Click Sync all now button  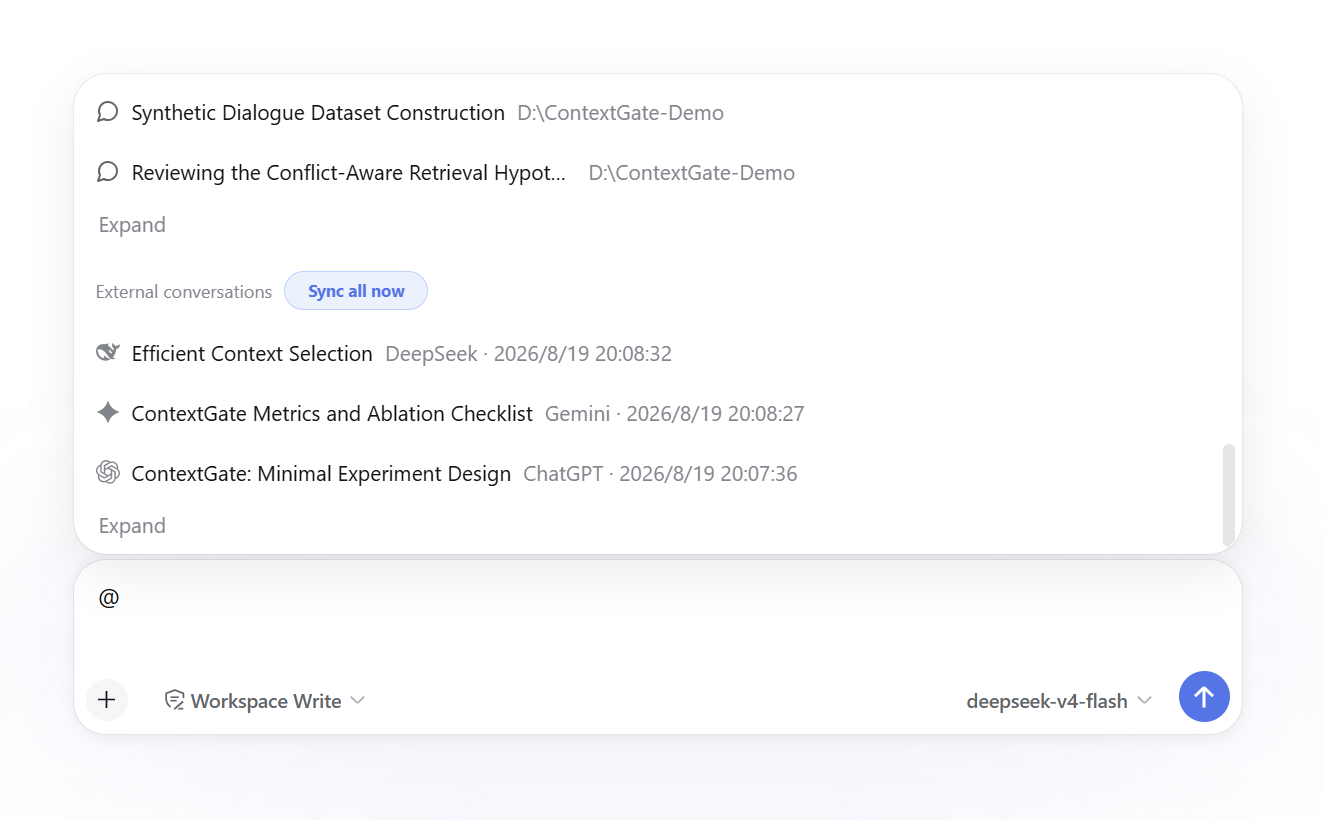click(356, 291)
